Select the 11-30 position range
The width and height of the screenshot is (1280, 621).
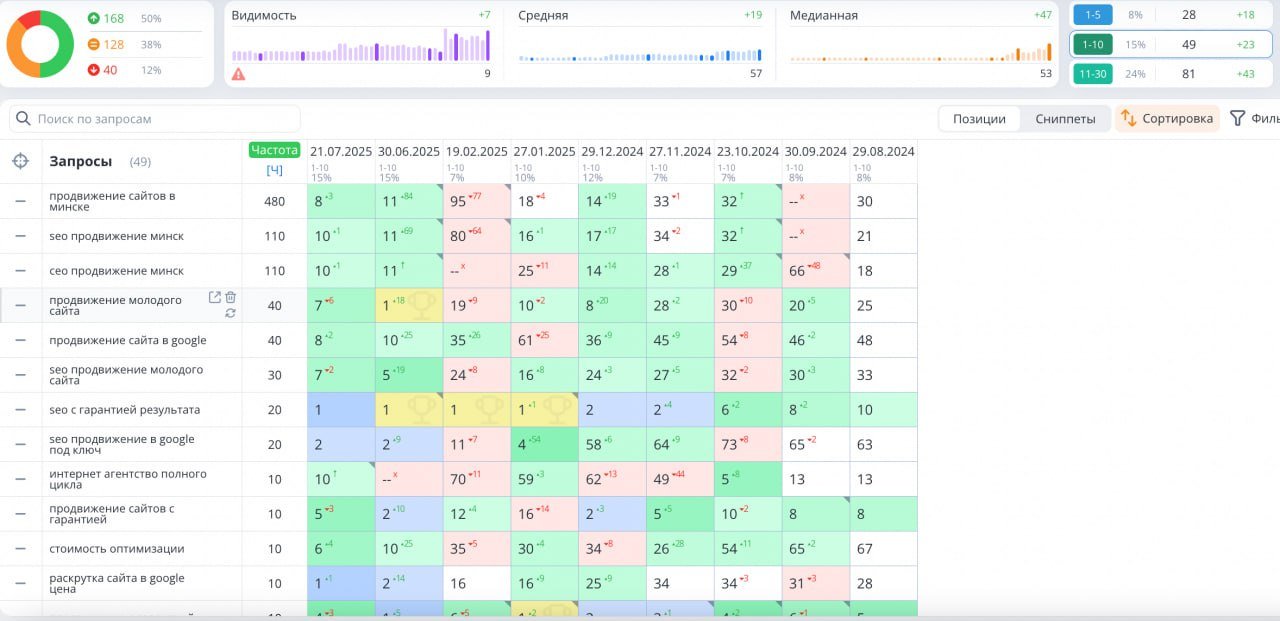coord(1093,73)
